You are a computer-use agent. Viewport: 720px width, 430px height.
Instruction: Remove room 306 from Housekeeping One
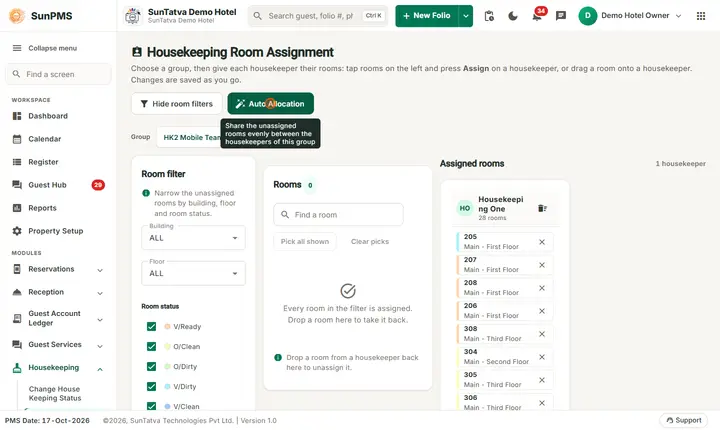click(542, 403)
